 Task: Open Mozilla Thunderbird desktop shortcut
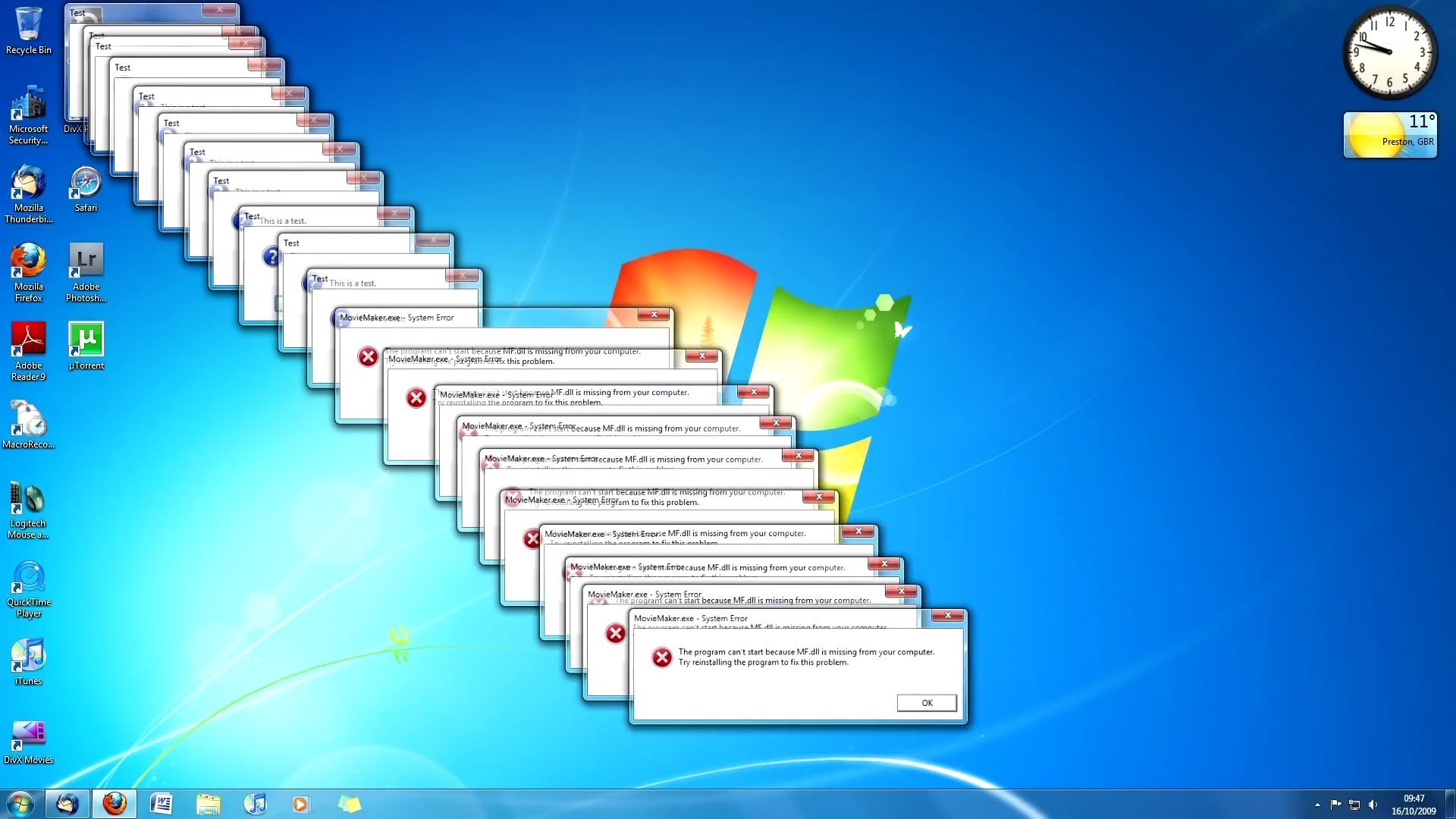point(29,195)
